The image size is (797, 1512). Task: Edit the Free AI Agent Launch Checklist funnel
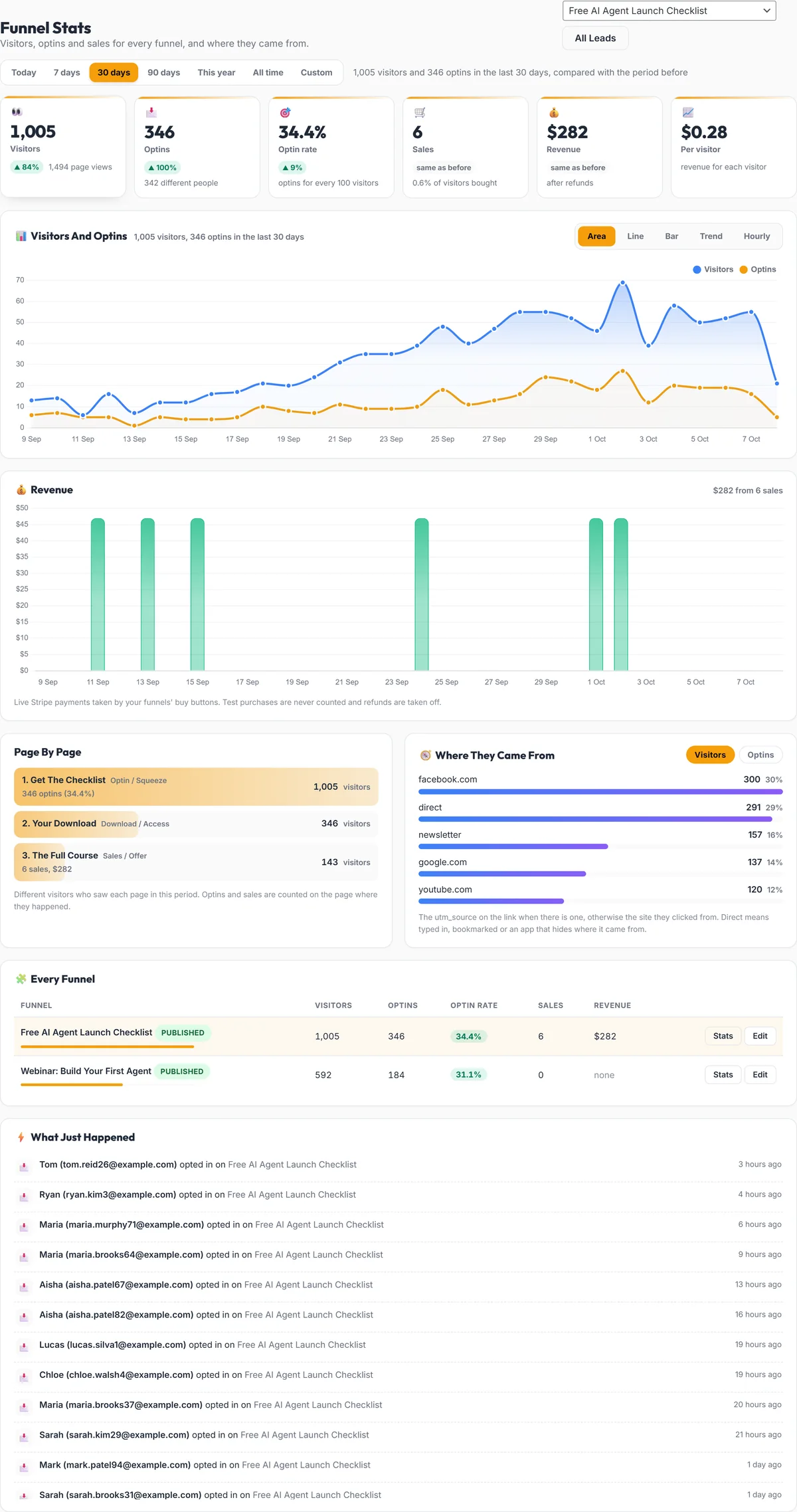pyautogui.click(x=760, y=1036)
